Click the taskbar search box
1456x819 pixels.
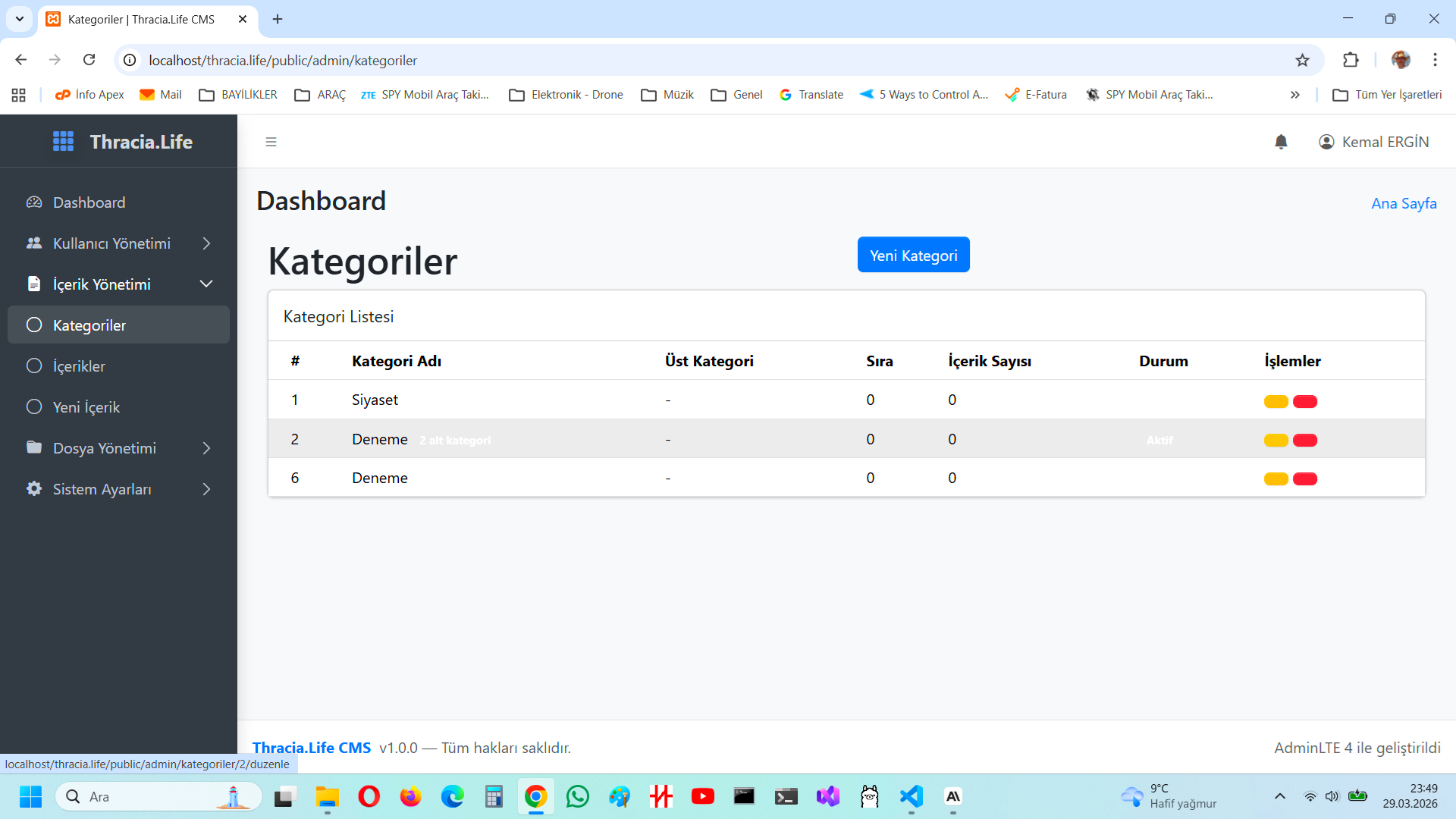159,796
